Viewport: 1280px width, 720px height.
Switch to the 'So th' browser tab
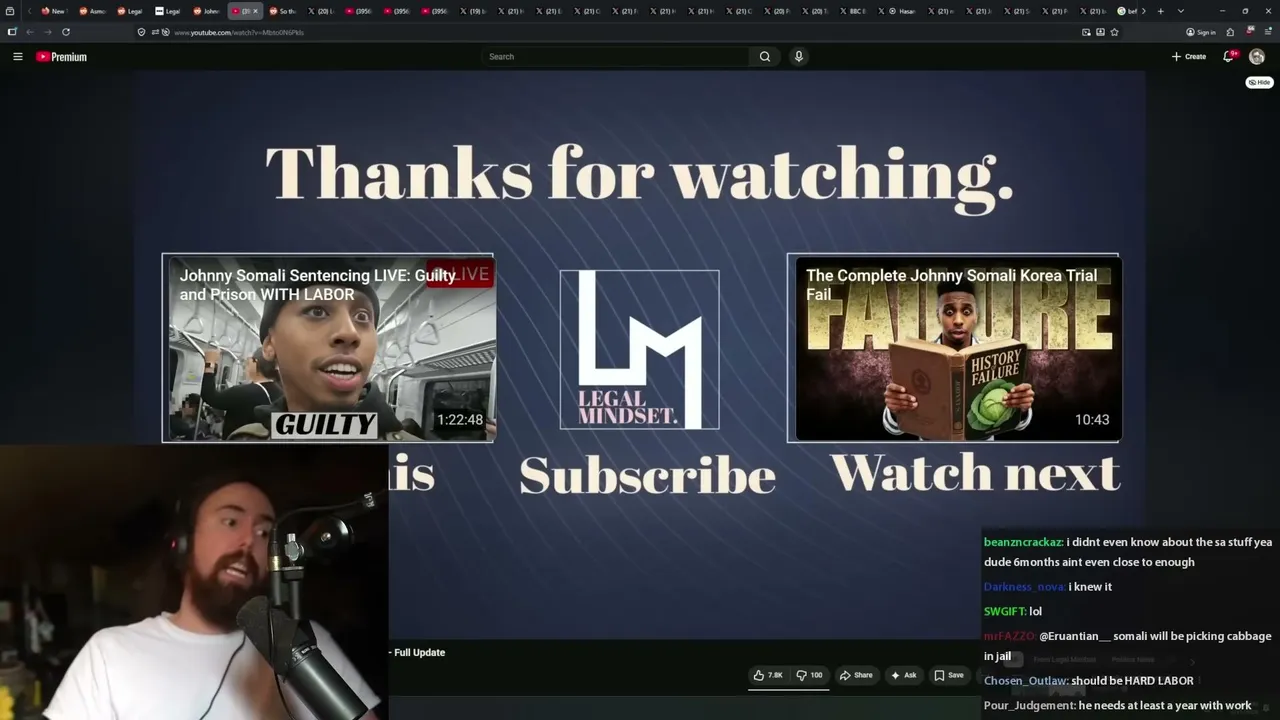coord(283,11)
